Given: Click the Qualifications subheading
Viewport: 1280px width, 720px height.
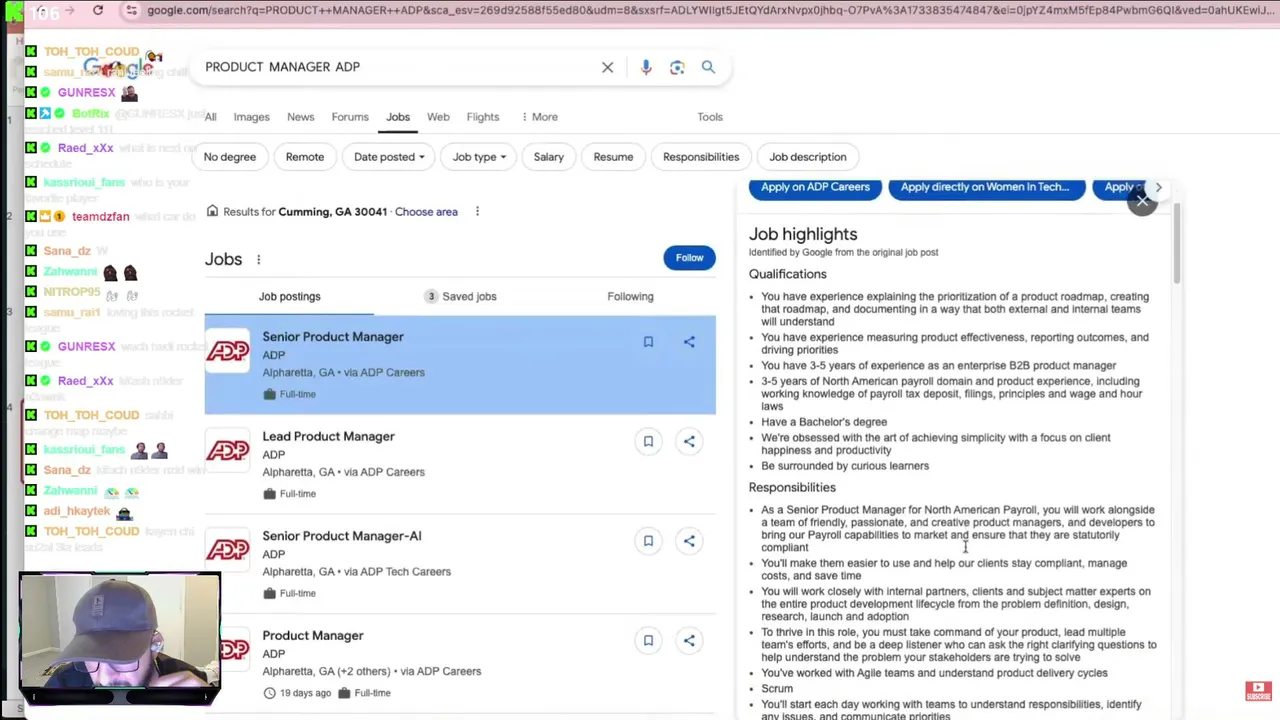Looking at the screenshot, I should pos(788,274).
